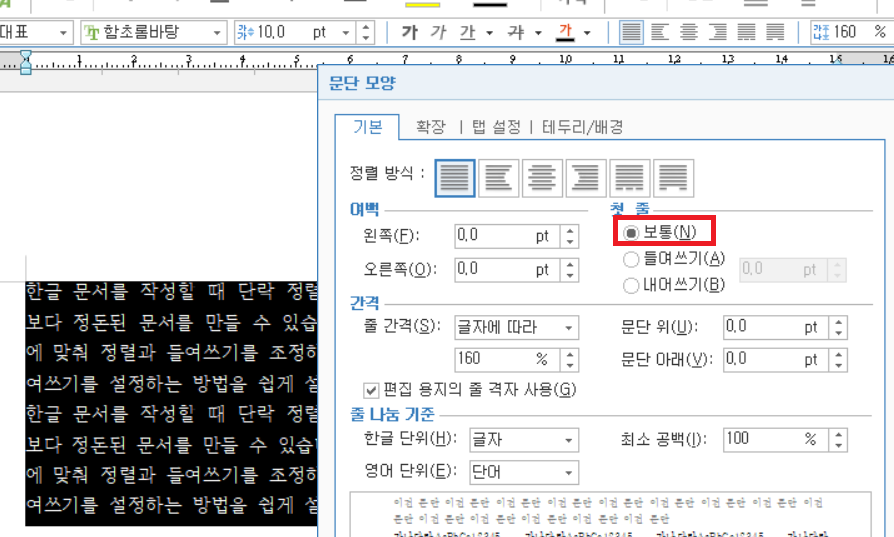This screenshot has height=537, width=894.
Task: Switch to the 기본 tab
Action: (x=368, y=127)
